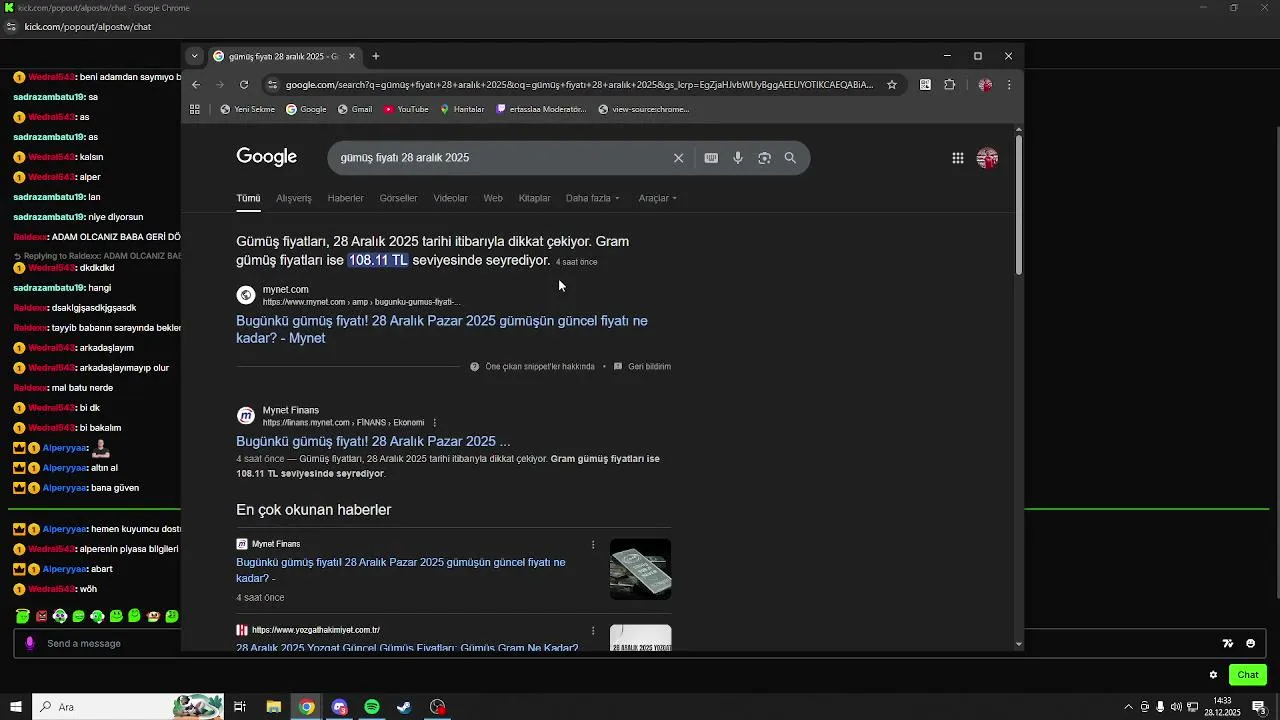1280x720 pixels.
Task: Switch to the Web tab
Action: click(493, 198)
